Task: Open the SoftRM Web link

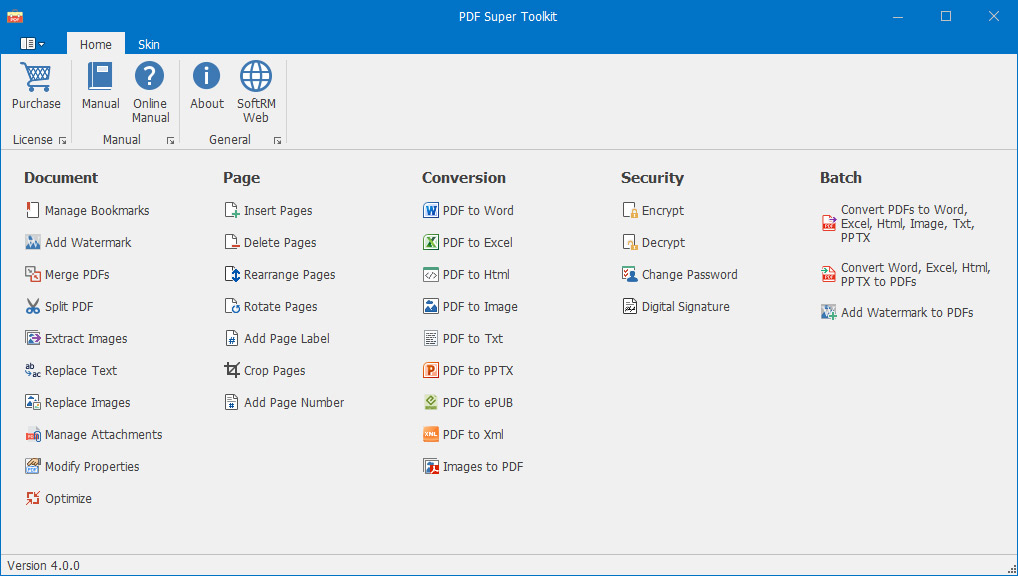Action: tap(255, 87)
